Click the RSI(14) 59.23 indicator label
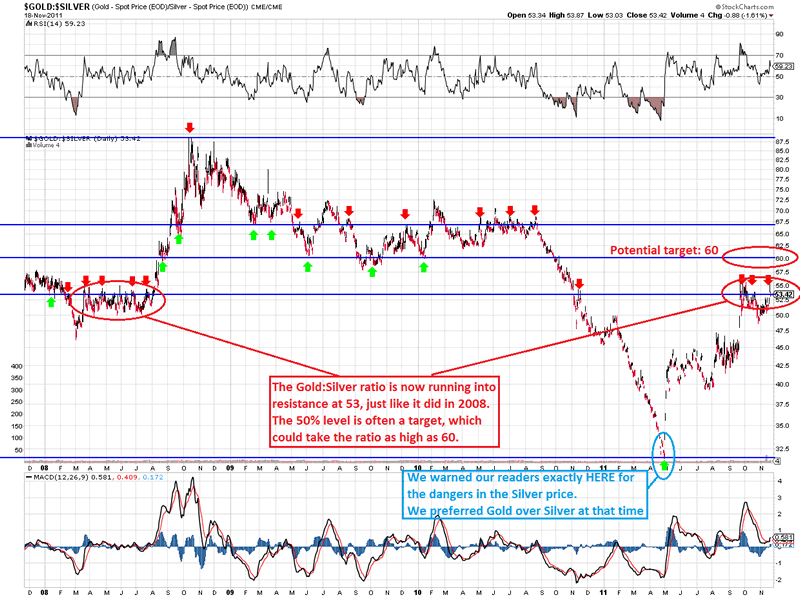This screenshot has width=800, height=599. click(59, 23)
